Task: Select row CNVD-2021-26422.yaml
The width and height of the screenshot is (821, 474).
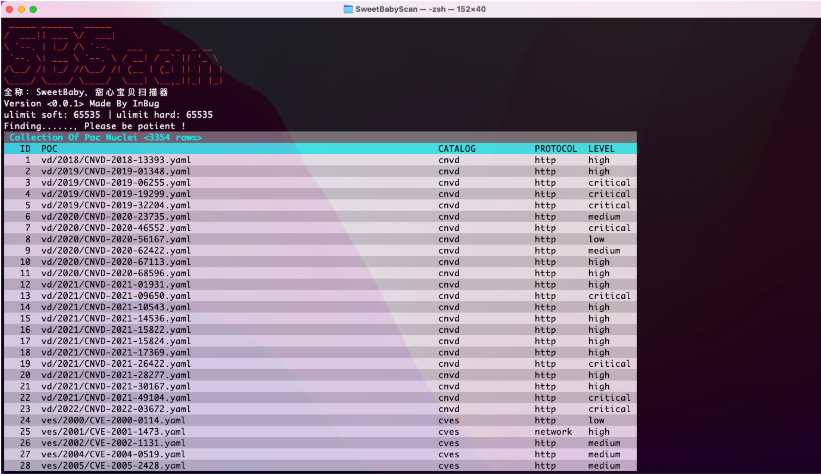Action: [x=320, y=363]
